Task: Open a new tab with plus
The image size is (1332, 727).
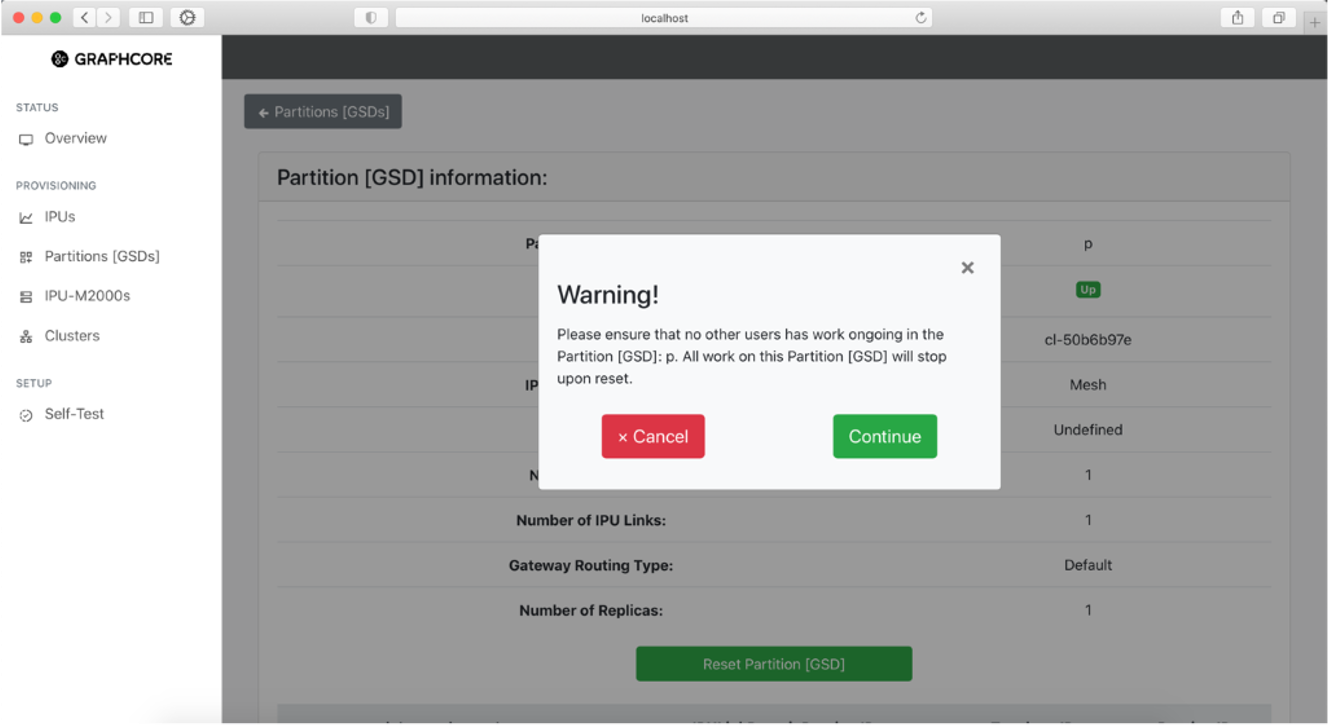Action: [1315, 22]
